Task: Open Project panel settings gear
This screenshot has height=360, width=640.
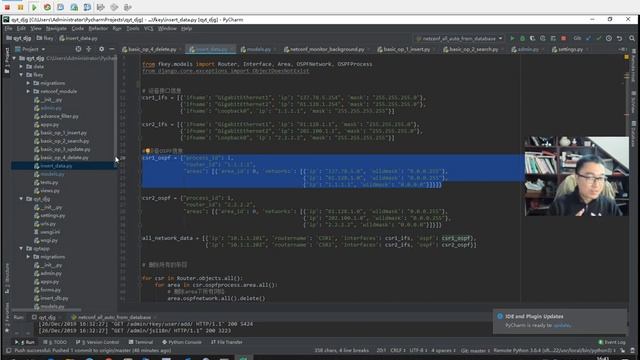Action: click(x=101, y=49)
